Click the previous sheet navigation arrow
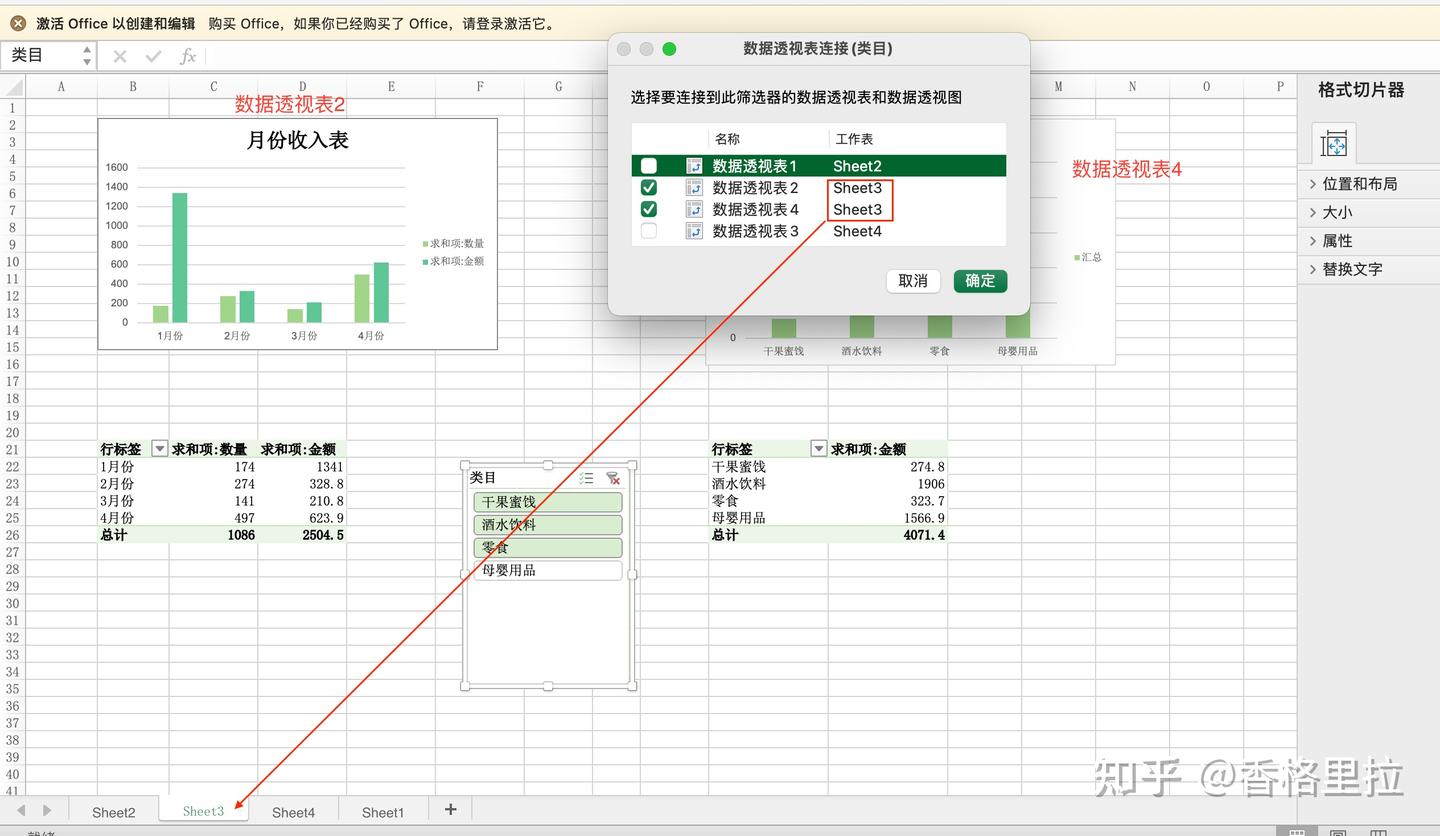The width and height of the screenshot is (1440, 836). (20, 810)
